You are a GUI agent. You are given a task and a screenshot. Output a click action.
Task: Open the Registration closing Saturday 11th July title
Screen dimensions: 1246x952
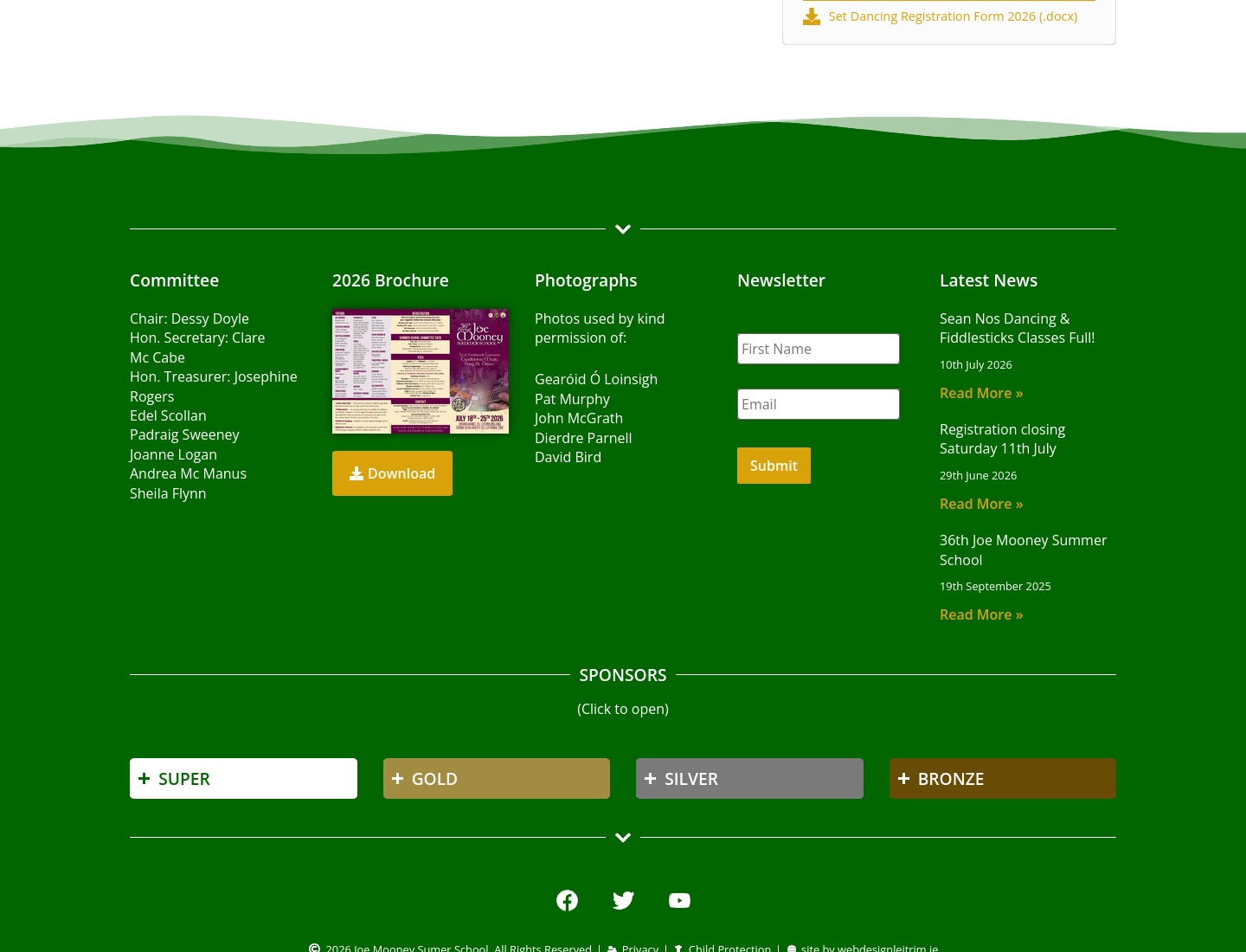click(1002, 439)
